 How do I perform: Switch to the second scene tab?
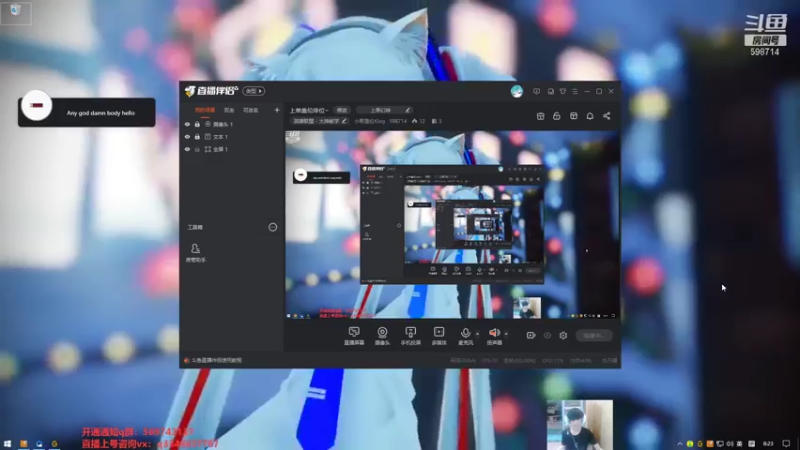pos(229,110)
